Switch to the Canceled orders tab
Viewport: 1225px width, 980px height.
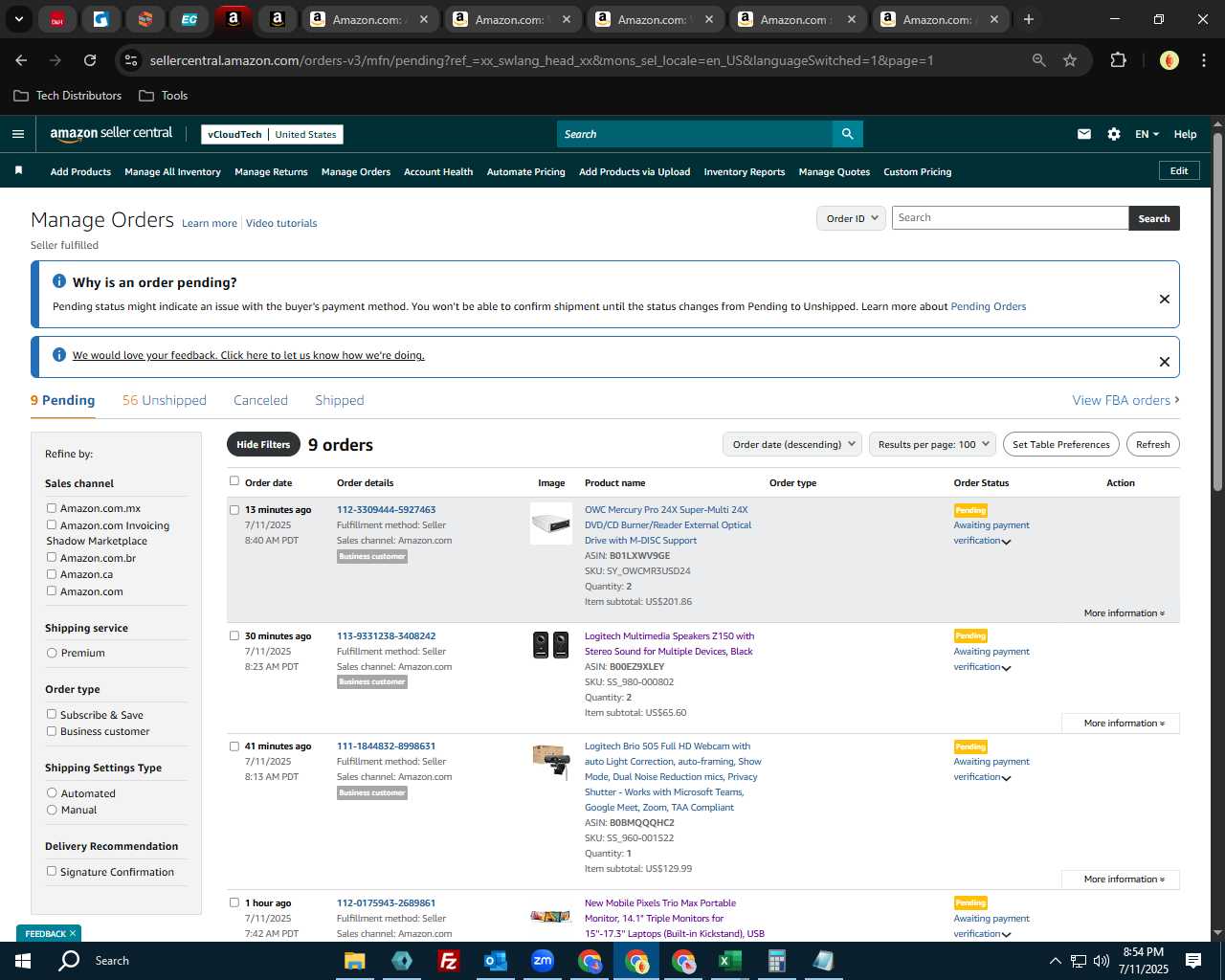click(x=260, y=400)
